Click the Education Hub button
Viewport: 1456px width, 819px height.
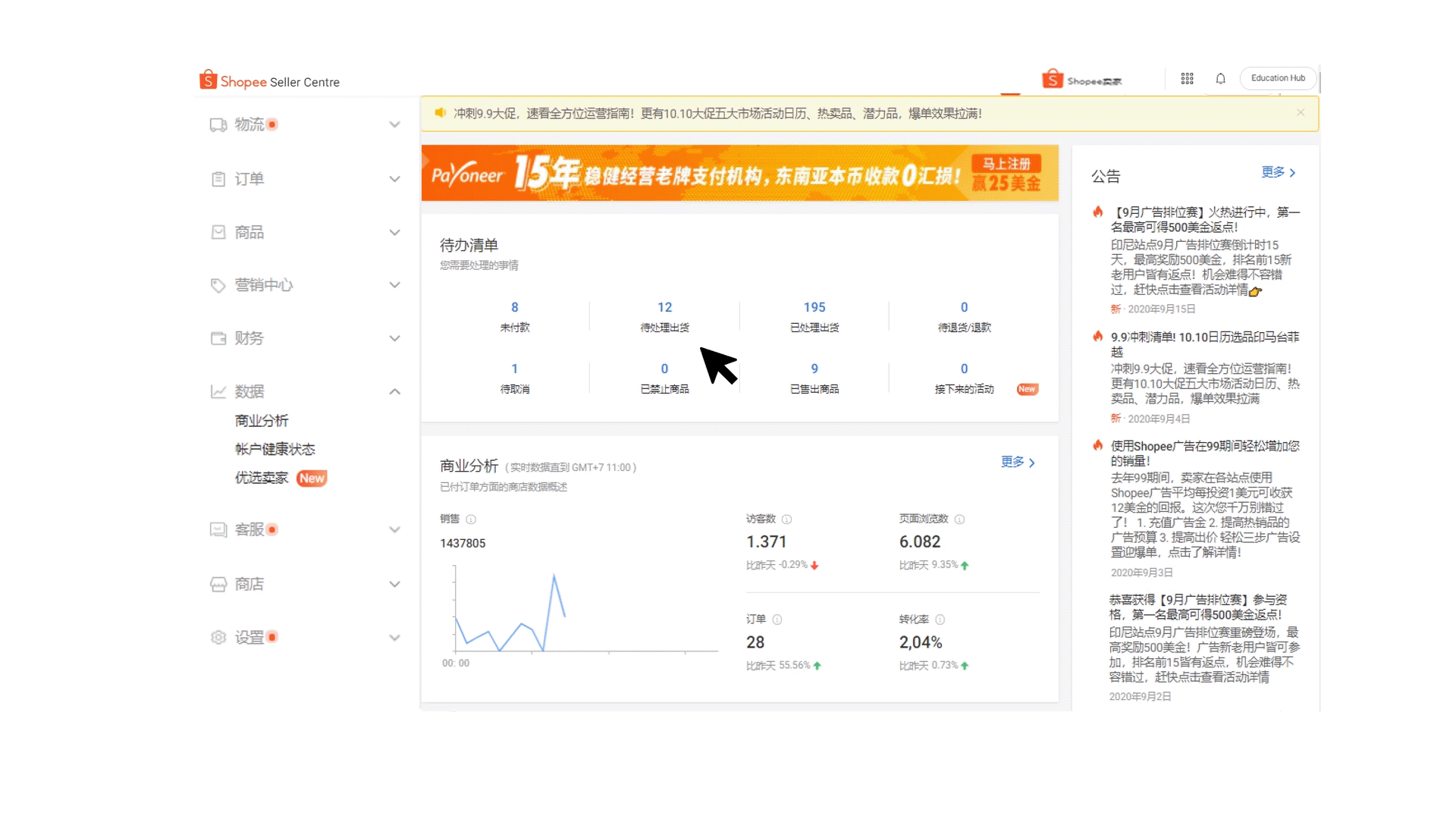click(1278, 78)
